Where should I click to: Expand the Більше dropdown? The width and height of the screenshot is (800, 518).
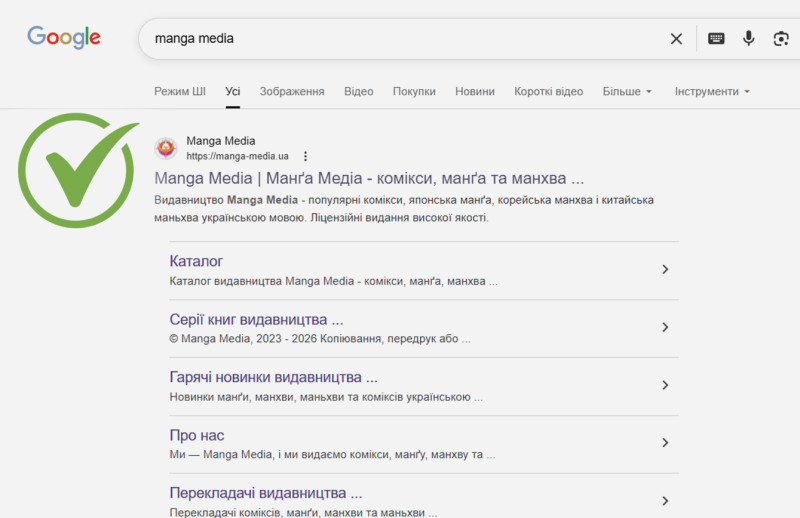pyautogui.click(x=627, y=91)
